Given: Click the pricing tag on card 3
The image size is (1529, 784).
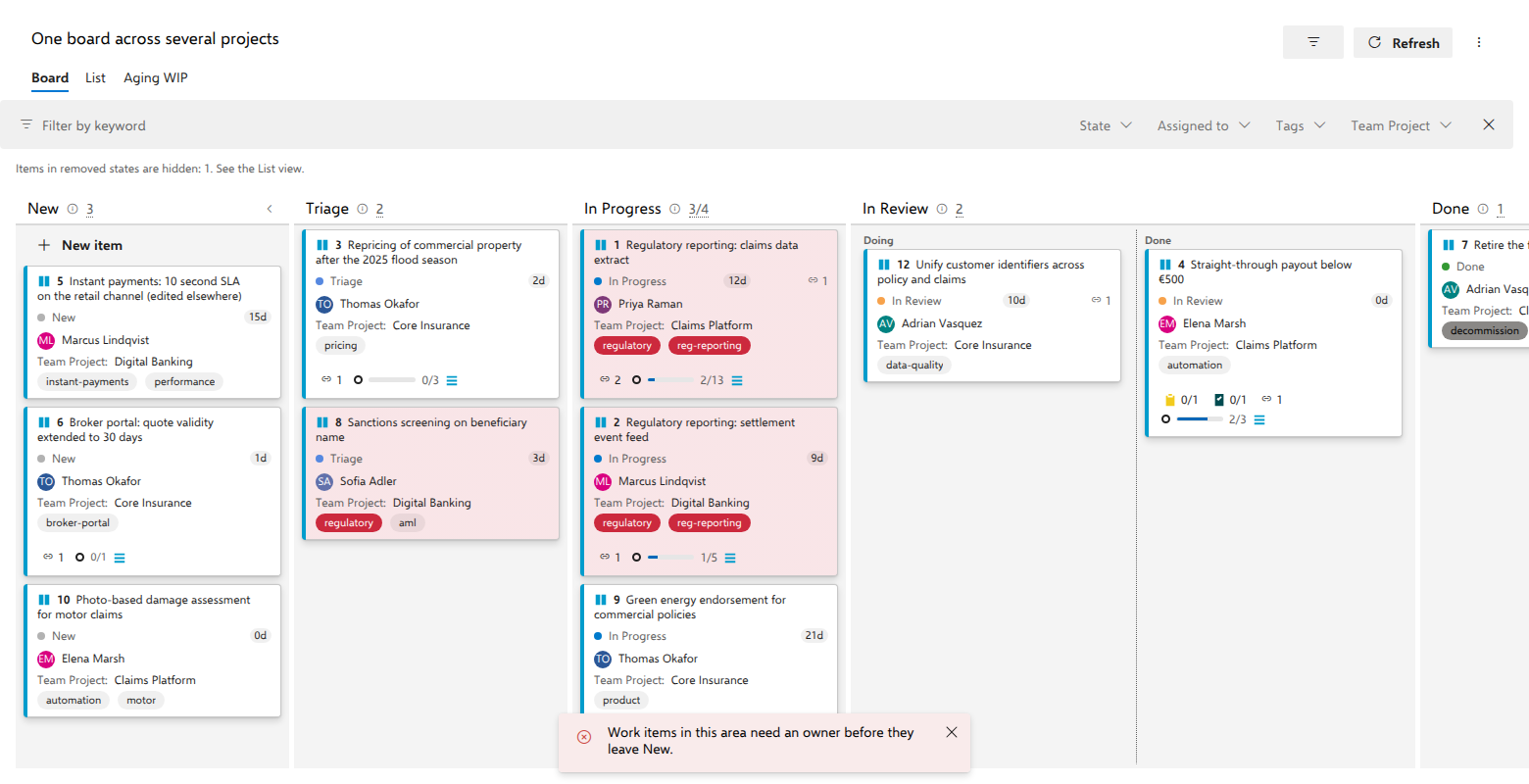Looking at the screenshot, I should (340, 345).
